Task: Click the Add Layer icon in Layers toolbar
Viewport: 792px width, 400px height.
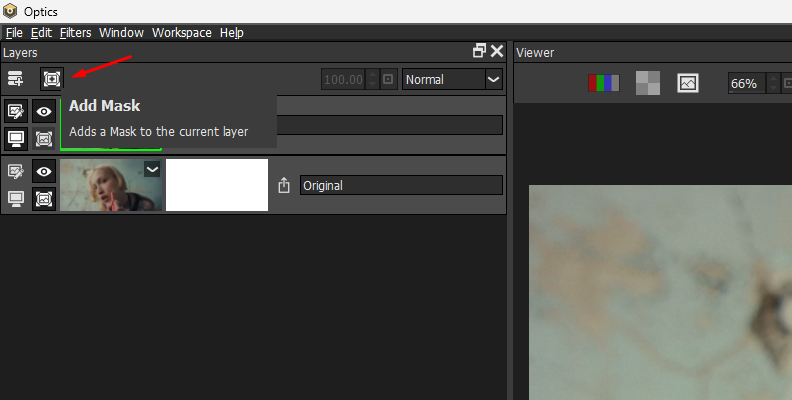Action: pos(15,79)
